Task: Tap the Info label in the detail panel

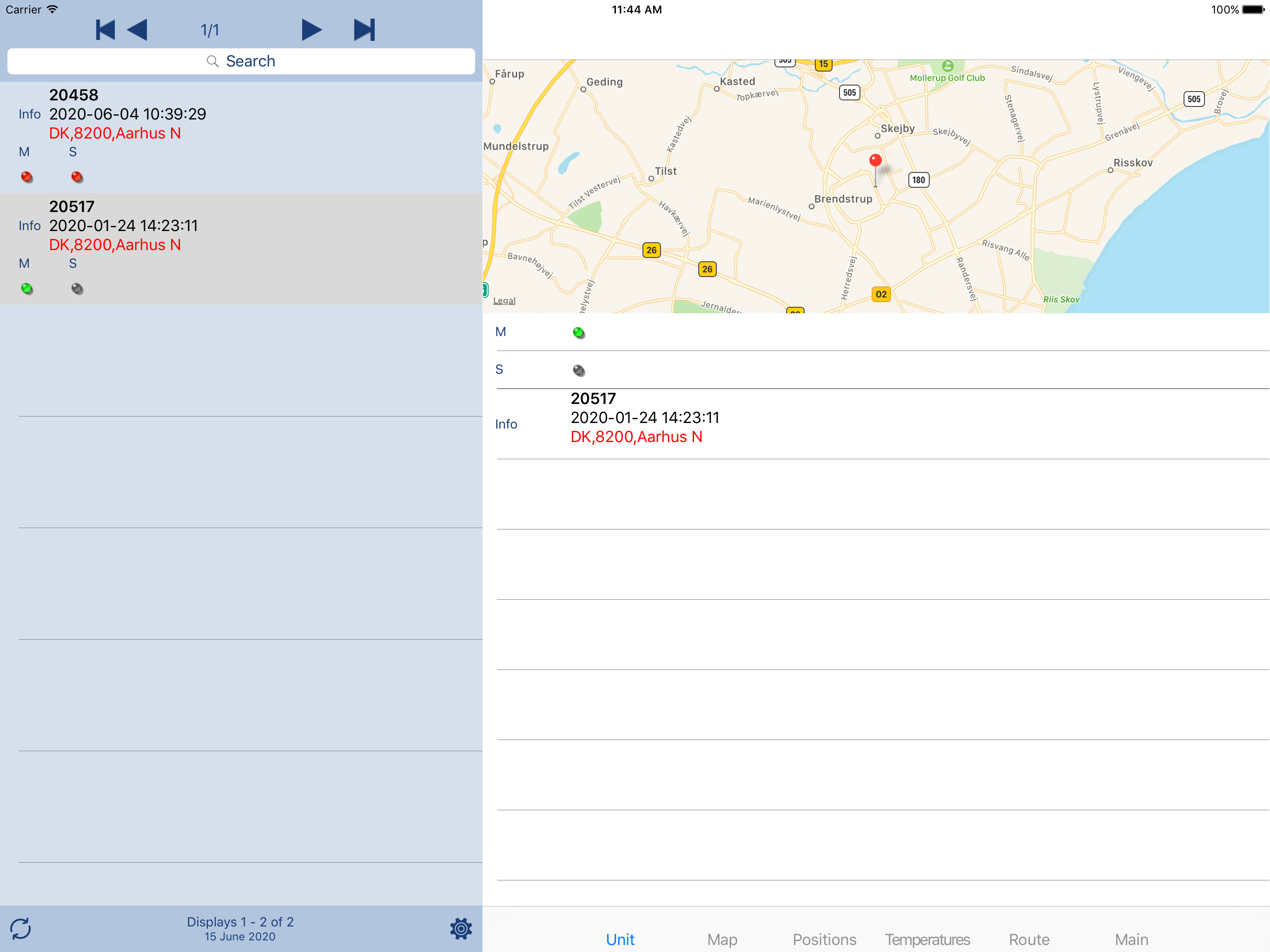Action: [506, 424]
